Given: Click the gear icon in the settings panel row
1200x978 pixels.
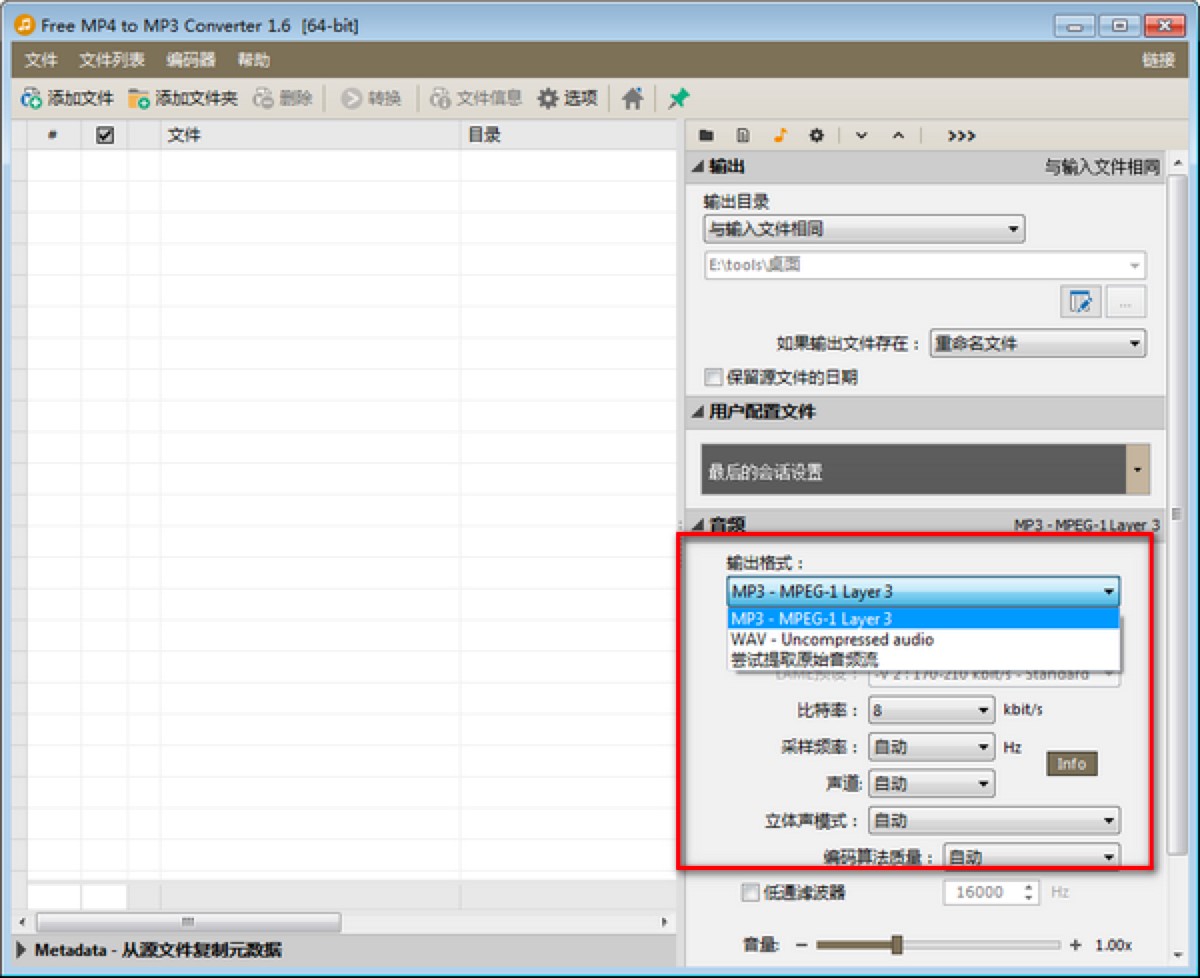Looking at the screenshot, I should (x=816, y=135).
